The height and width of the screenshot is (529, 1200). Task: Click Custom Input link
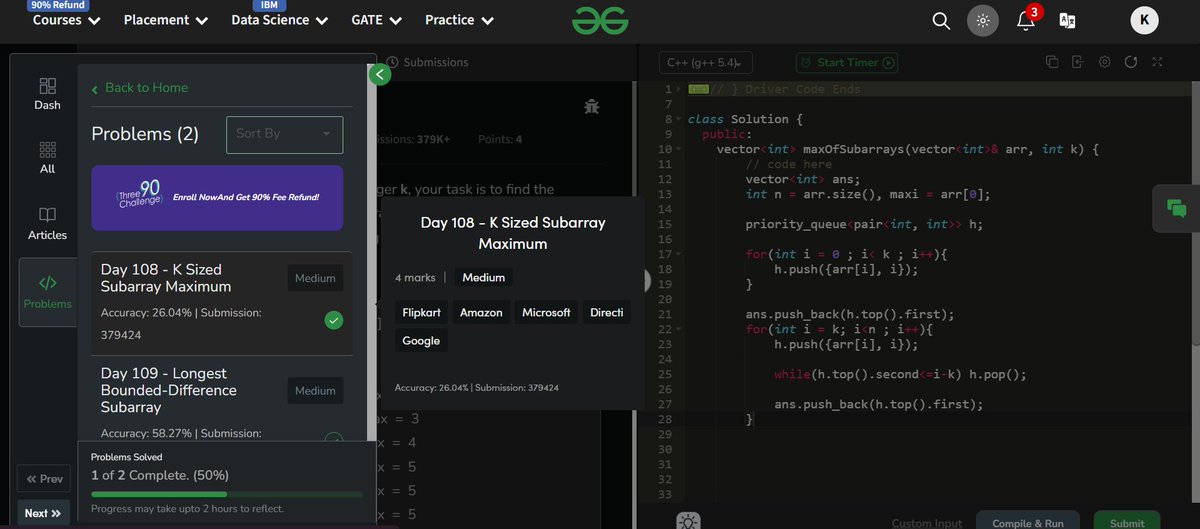927,523
